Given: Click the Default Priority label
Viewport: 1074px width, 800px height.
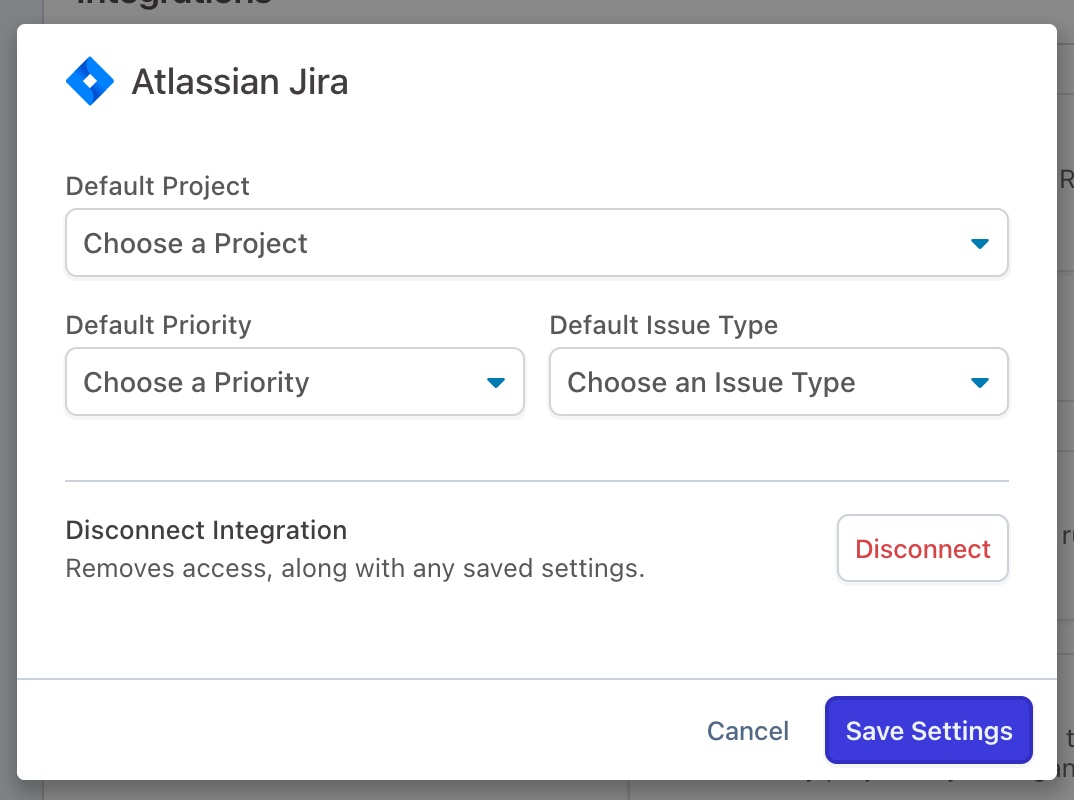Looking at the screenshot, I should (158, 325).
